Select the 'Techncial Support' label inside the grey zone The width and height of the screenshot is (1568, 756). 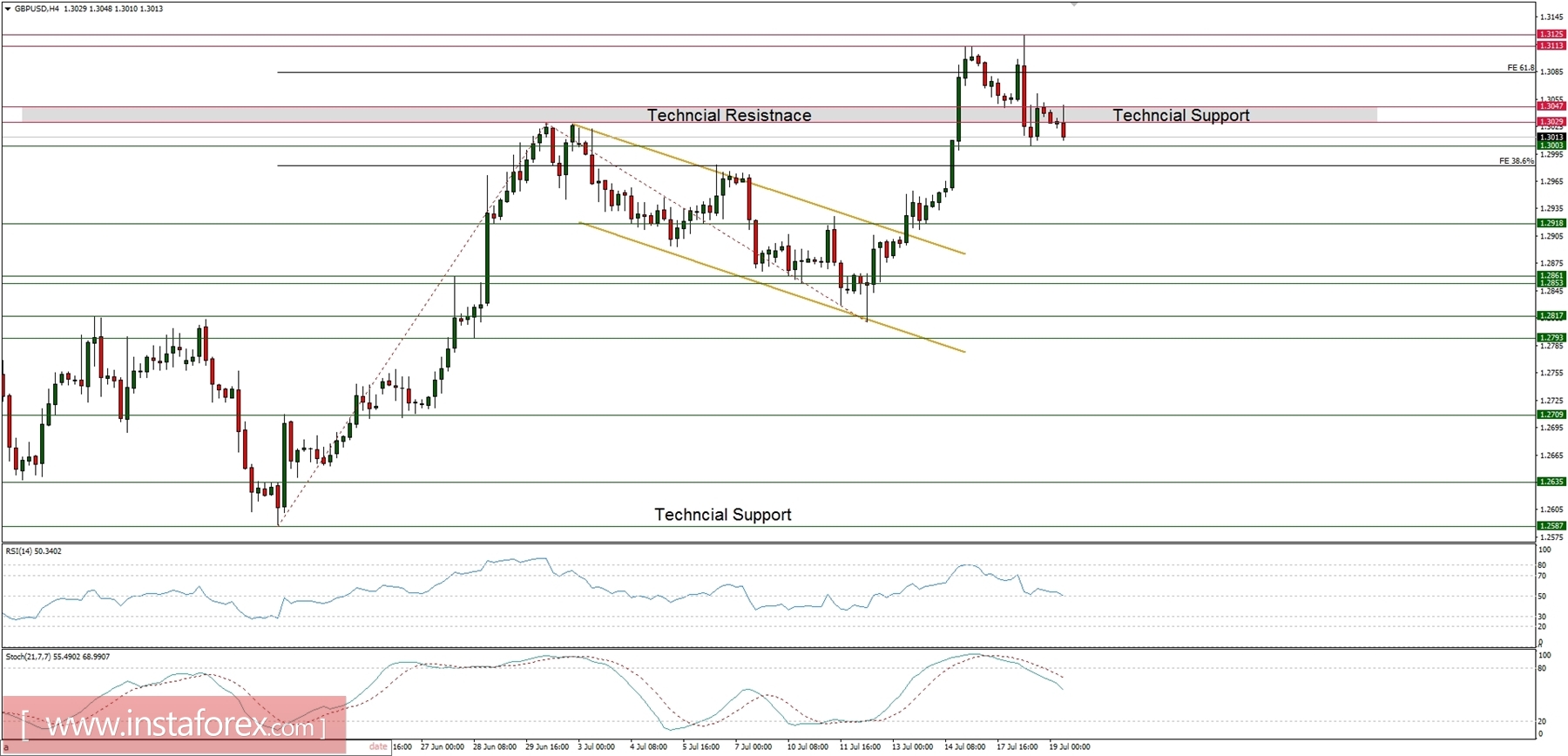coord(1181,115)
